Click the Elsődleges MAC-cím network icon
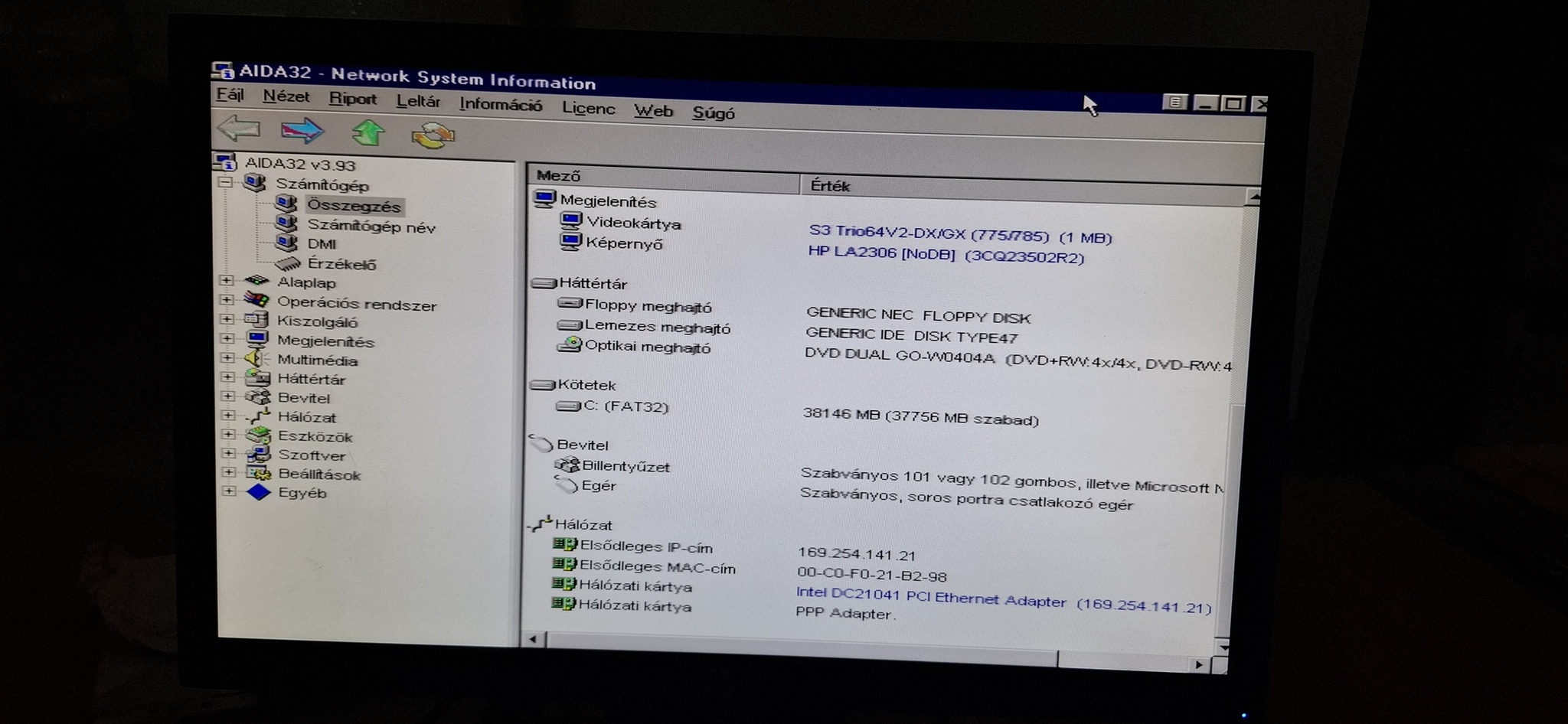 (x=564, y=564)
